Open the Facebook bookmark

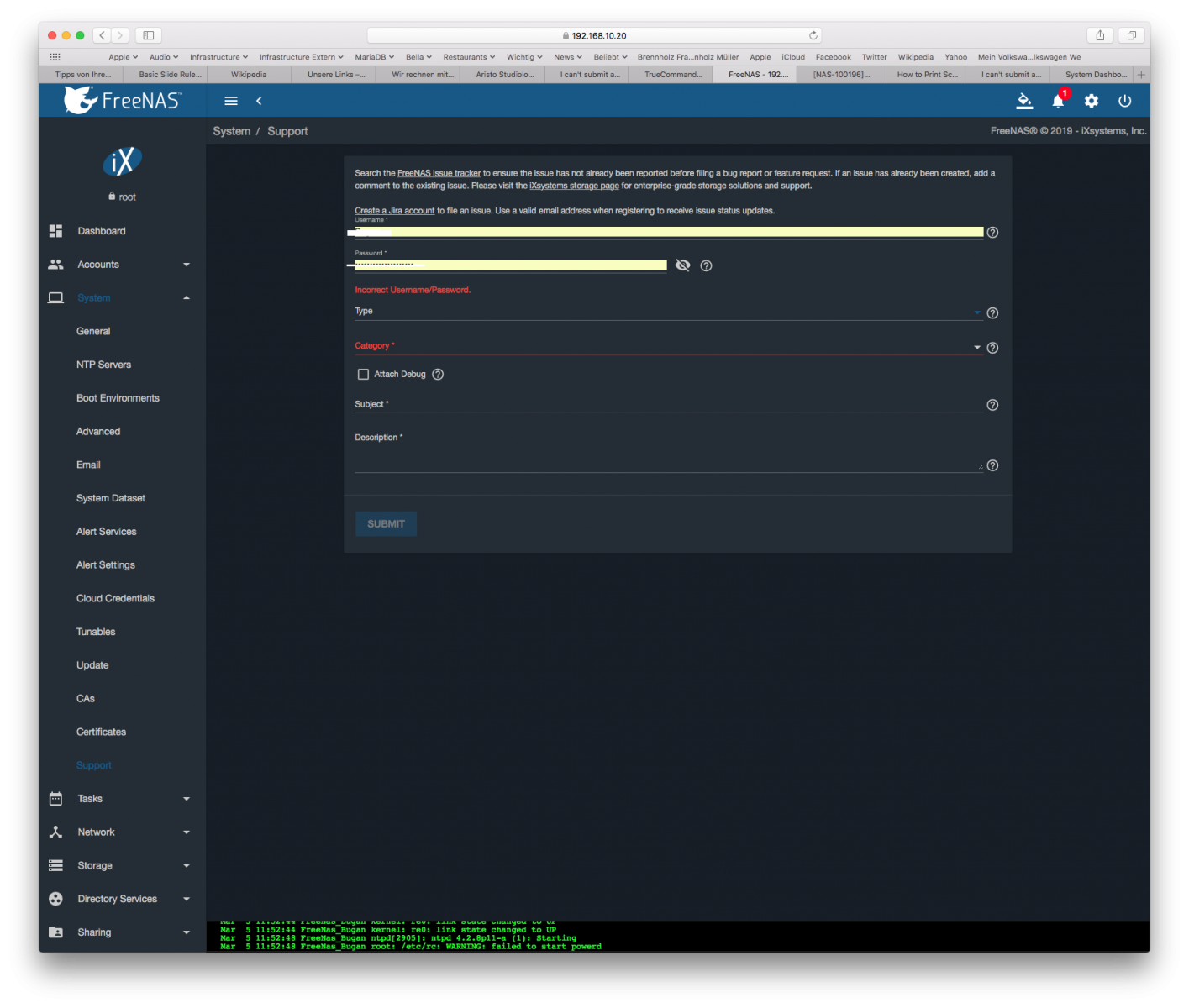click(833, 57)
